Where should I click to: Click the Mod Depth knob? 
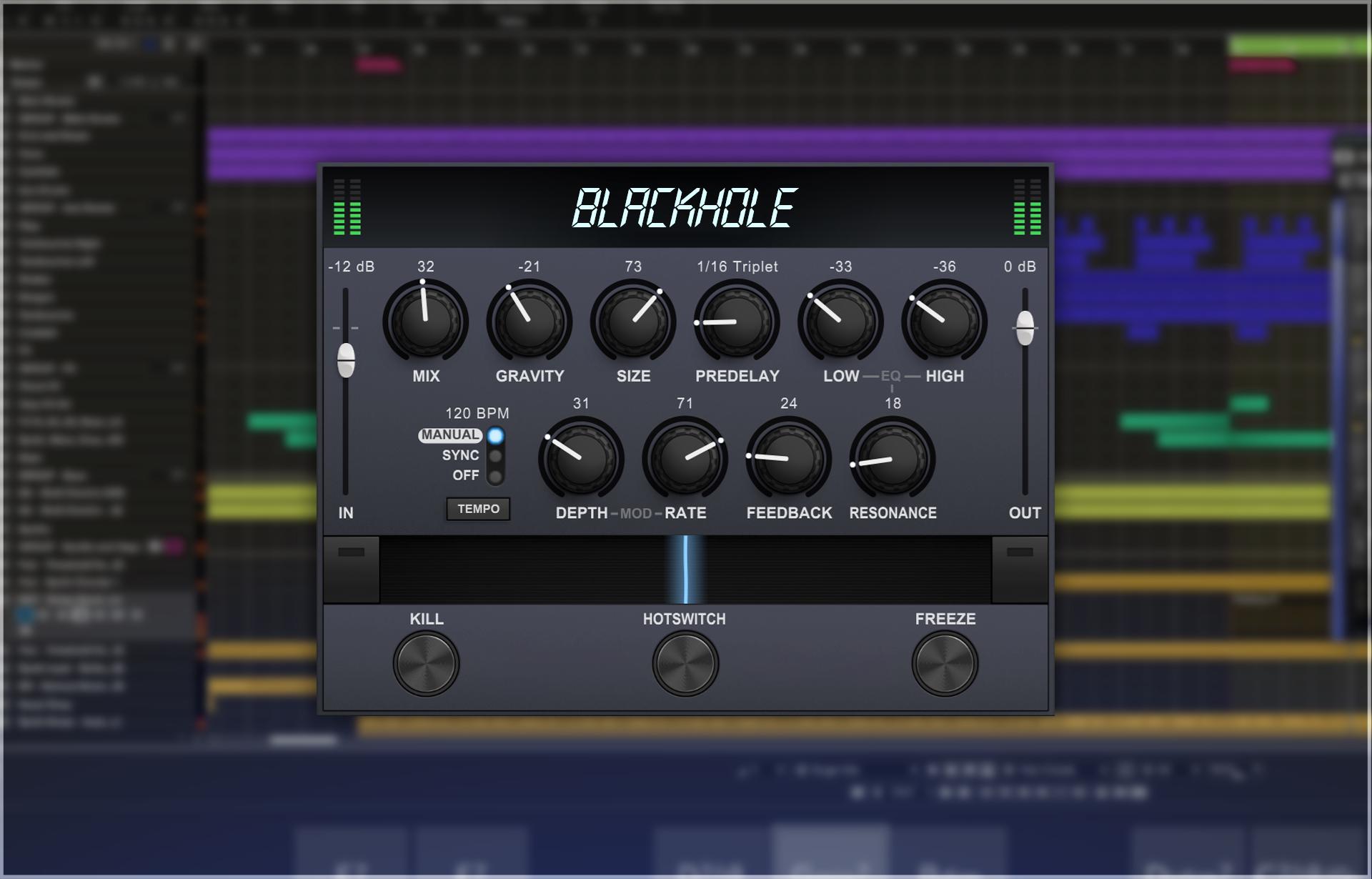tap(581, 459)
